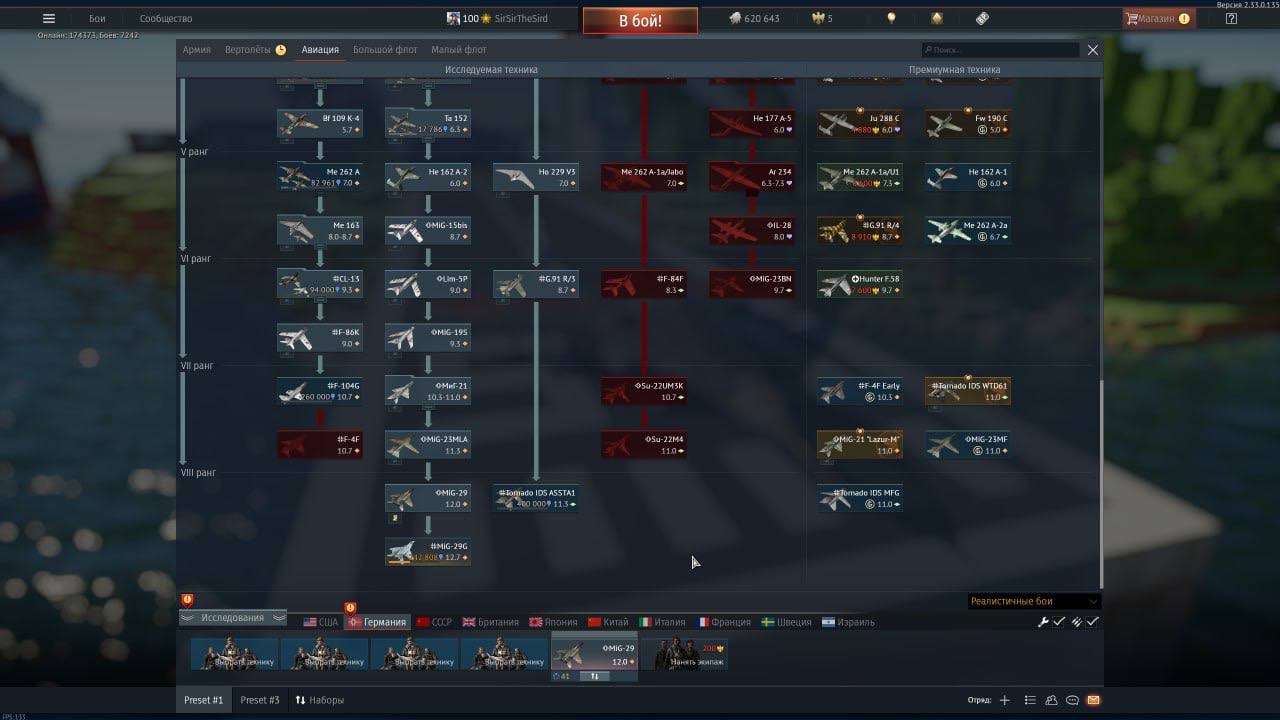Click the В бой! battle button

pyautogui.click(x=640, y=20)
